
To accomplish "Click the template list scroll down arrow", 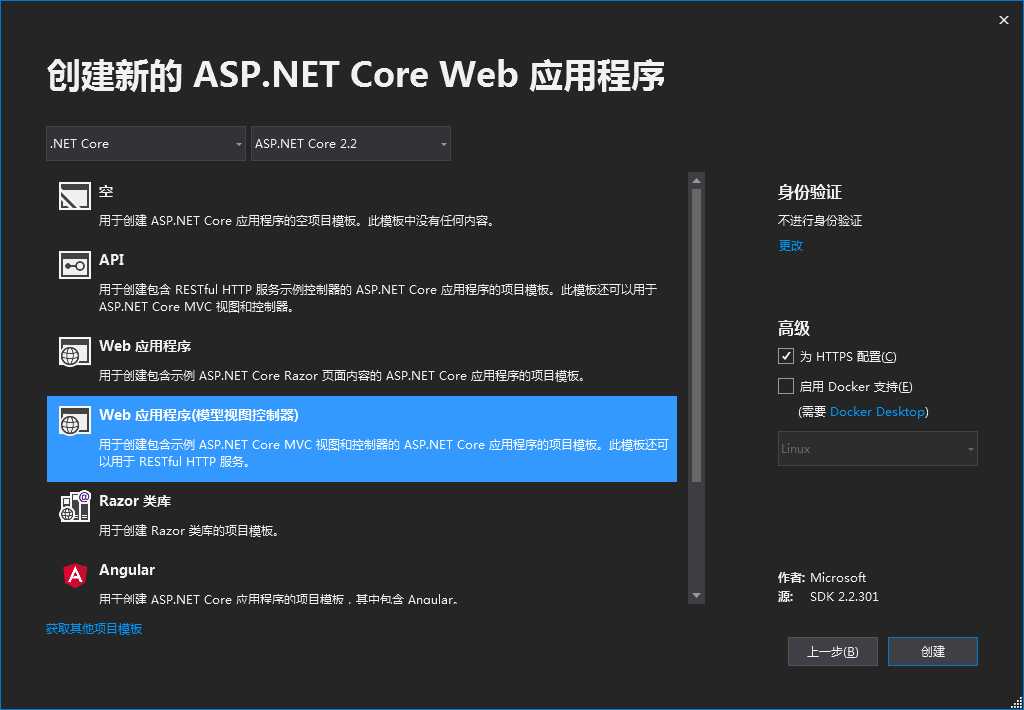I will pos(696,595).
